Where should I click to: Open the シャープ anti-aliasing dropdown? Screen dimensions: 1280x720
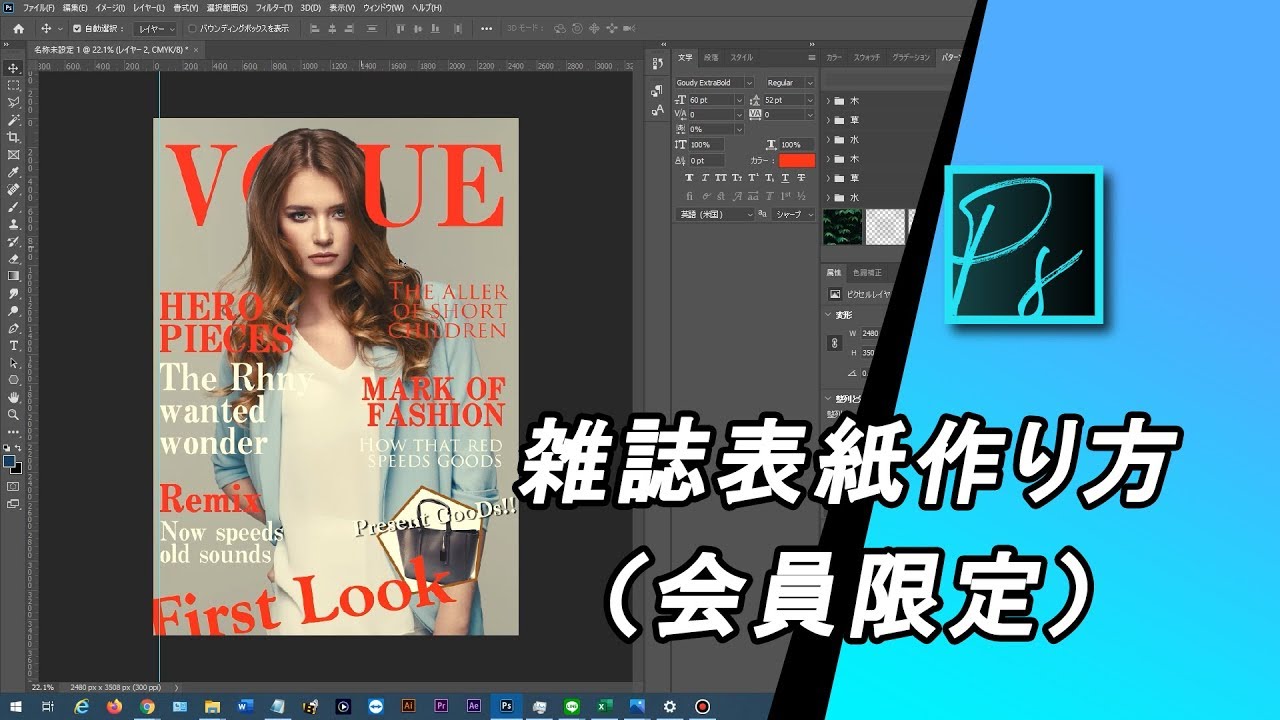coord(794,214)
